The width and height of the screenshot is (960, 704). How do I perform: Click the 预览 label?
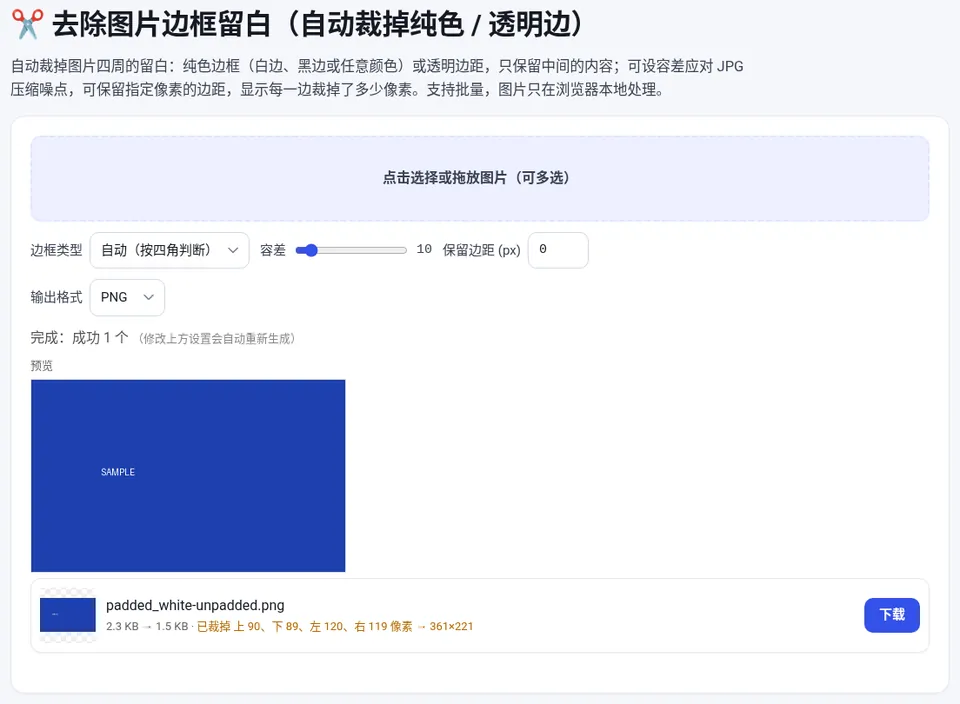42,365
